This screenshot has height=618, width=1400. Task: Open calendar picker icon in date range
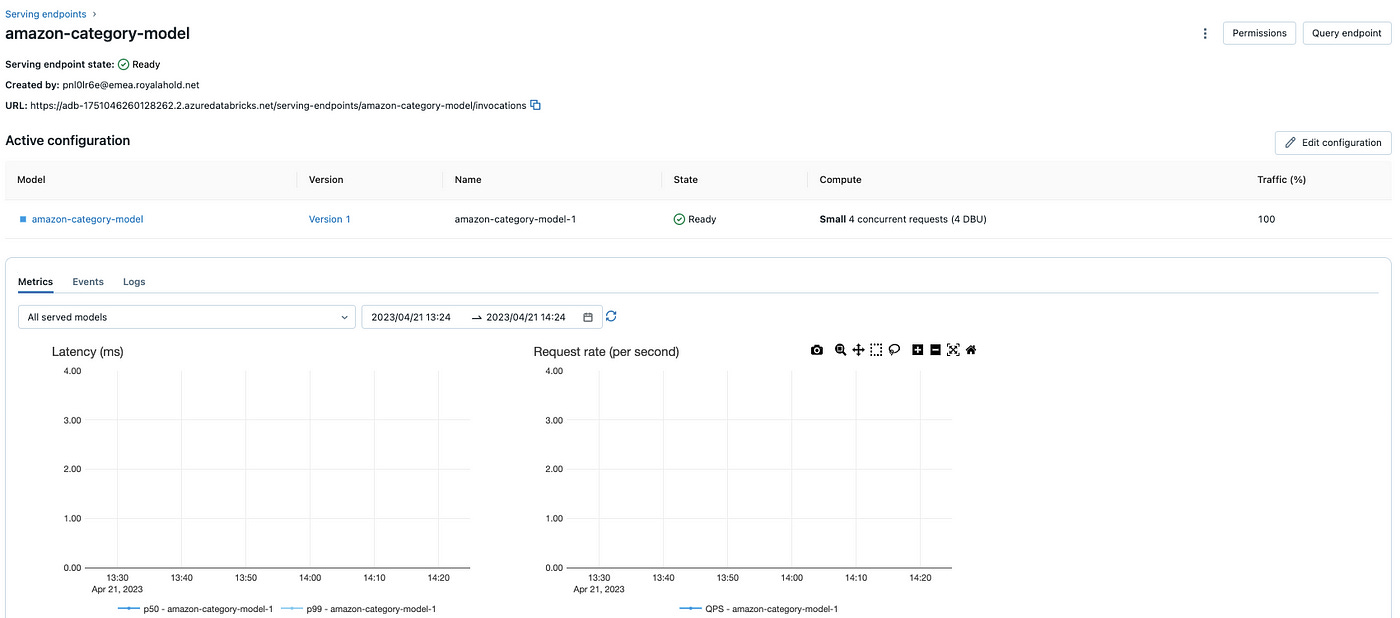pyautogui.click(x=588, y=317)
